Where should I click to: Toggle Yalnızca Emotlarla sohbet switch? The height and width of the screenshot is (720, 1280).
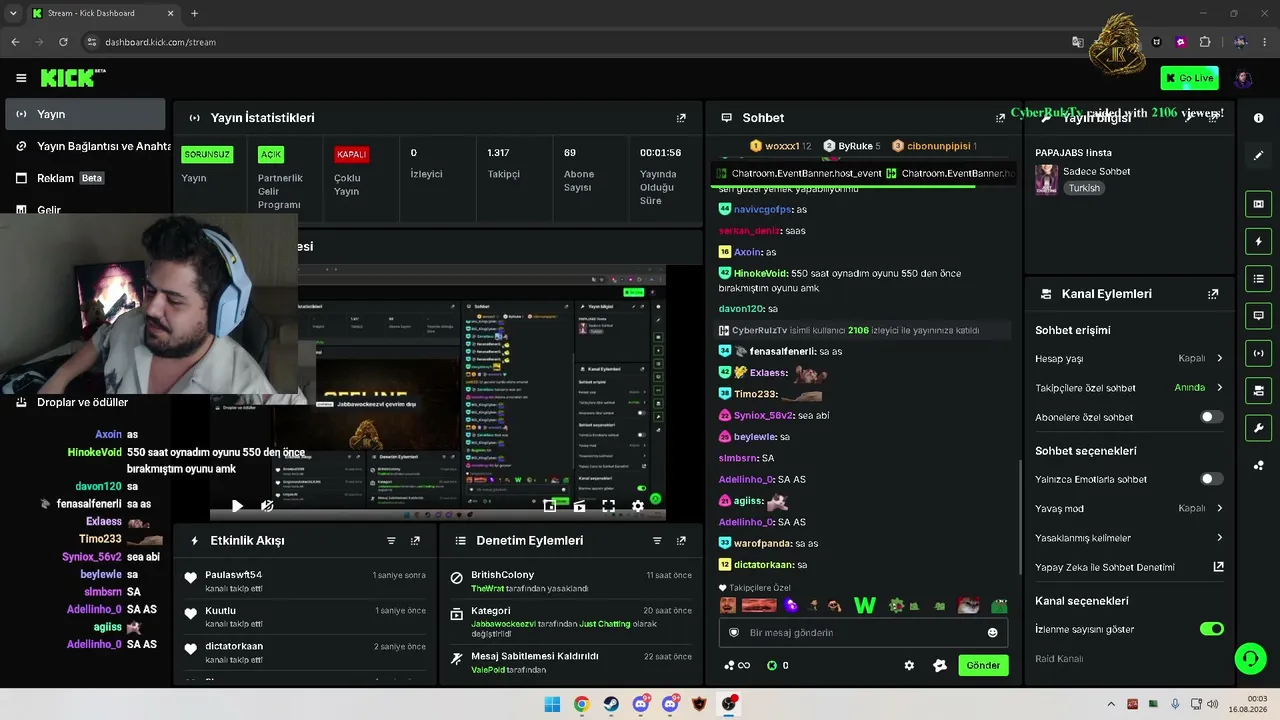1211,479
